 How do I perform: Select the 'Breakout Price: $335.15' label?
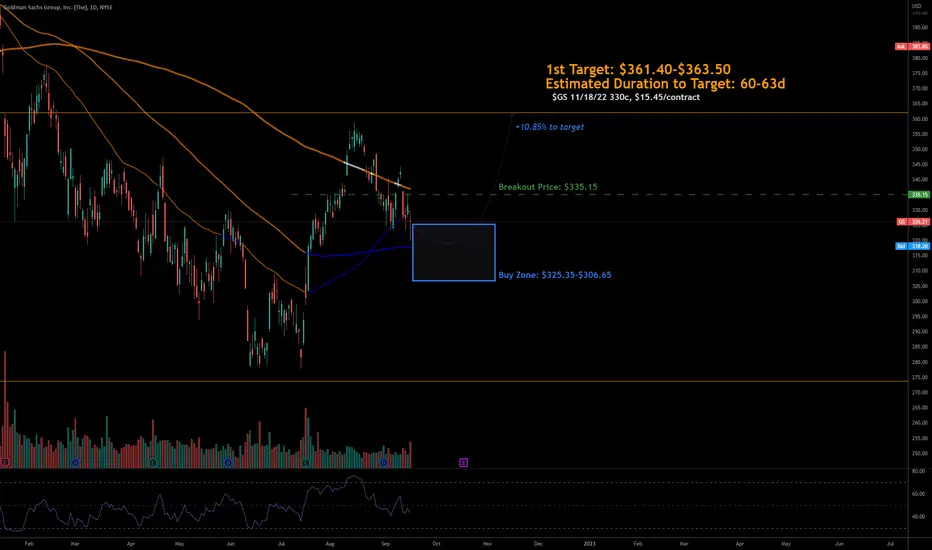tap(548, 187)
